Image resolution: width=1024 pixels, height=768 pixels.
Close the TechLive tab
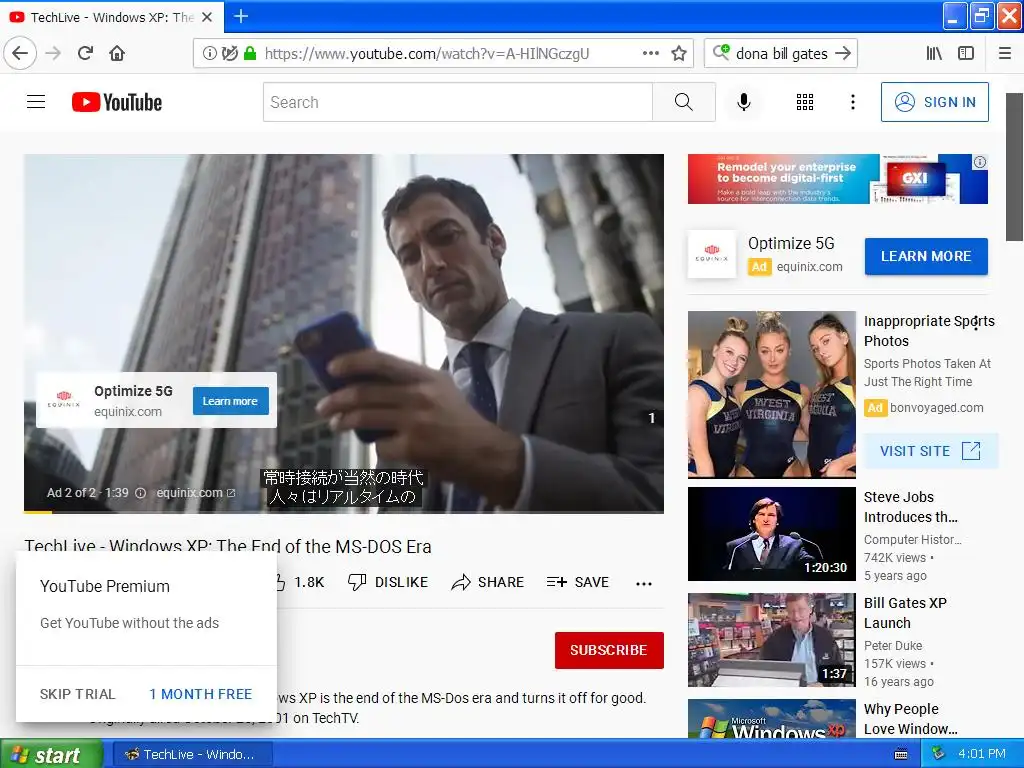coord(207,17)
